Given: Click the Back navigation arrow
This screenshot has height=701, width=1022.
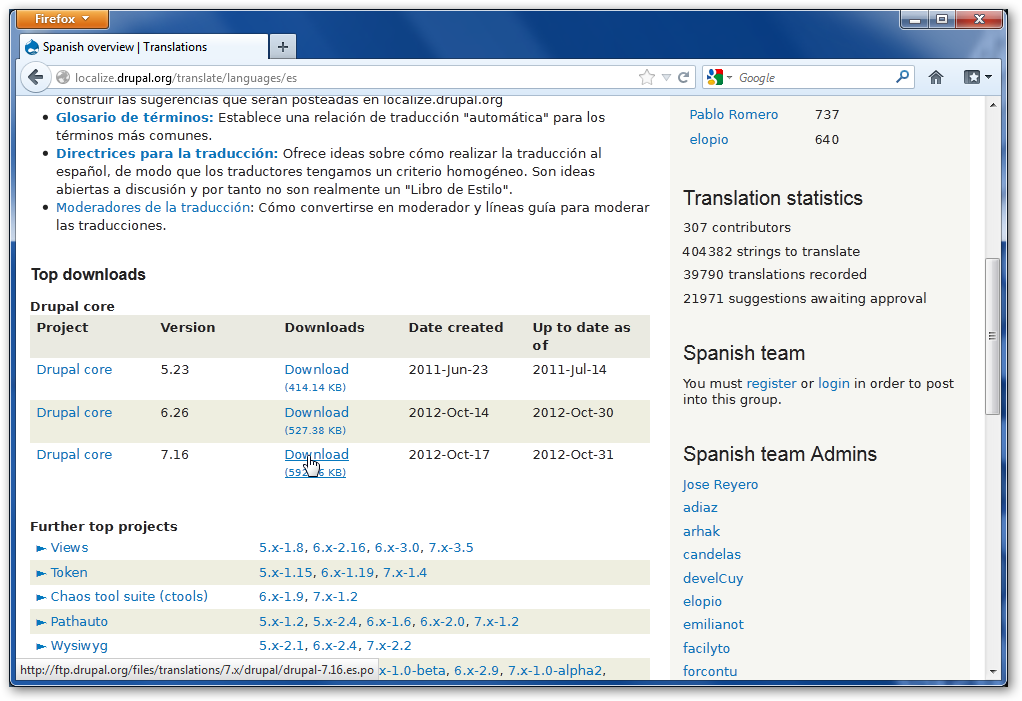Looking at the screenshot, I should tap(36, 77).
